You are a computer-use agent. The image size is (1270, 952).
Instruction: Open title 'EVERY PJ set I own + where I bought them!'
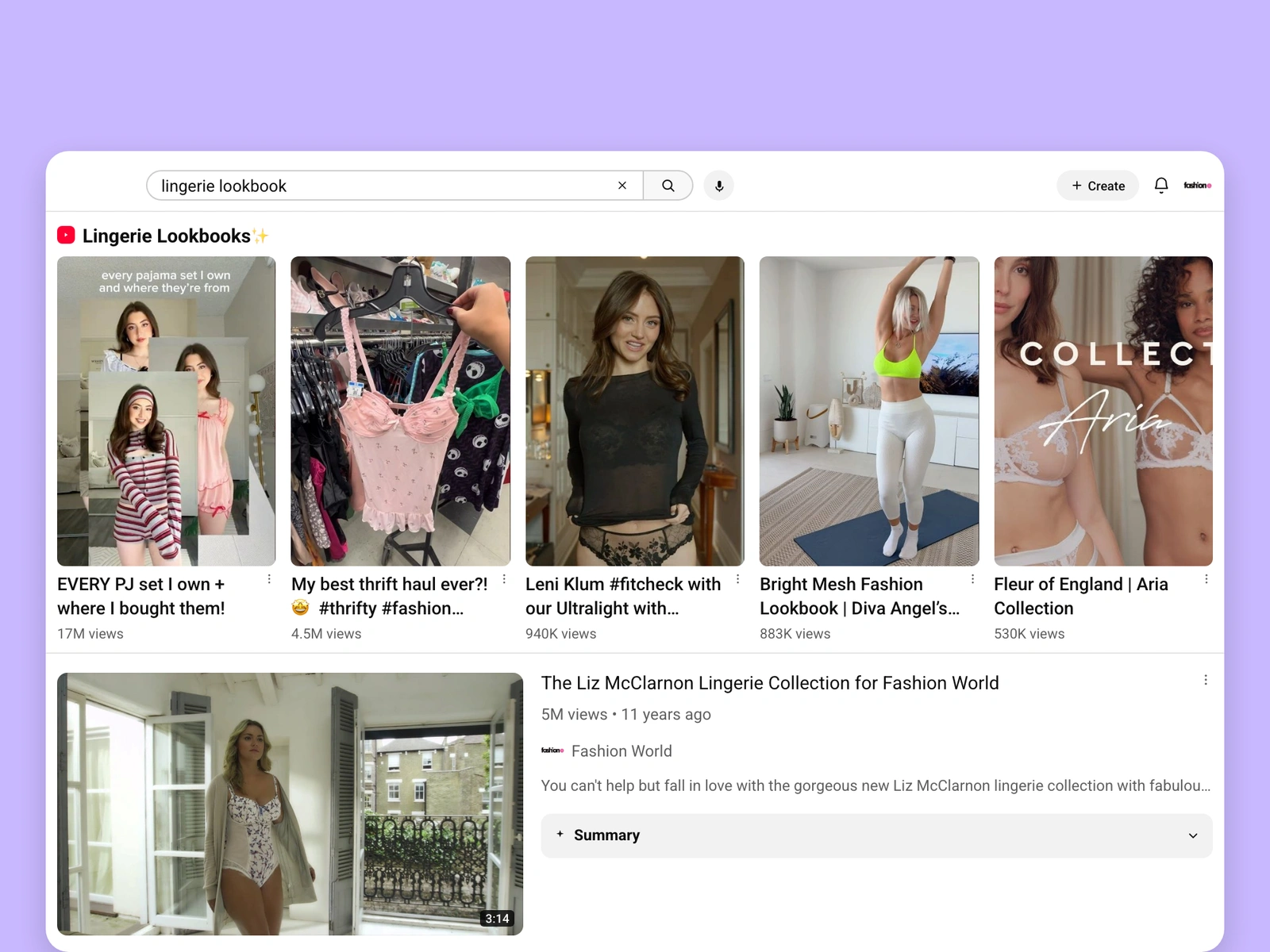[x=141, y=597]
